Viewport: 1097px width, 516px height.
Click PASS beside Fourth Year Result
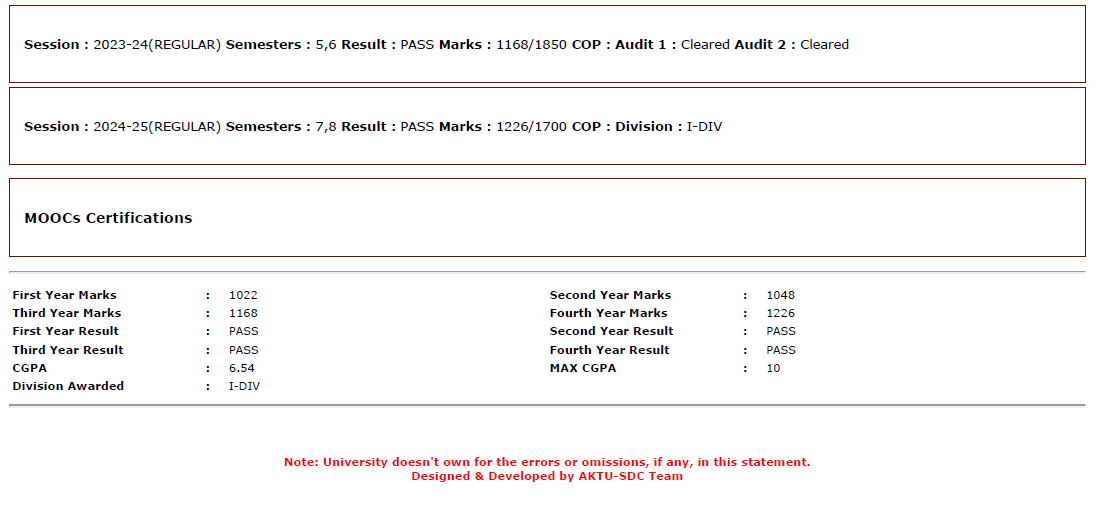pos(781,350)
